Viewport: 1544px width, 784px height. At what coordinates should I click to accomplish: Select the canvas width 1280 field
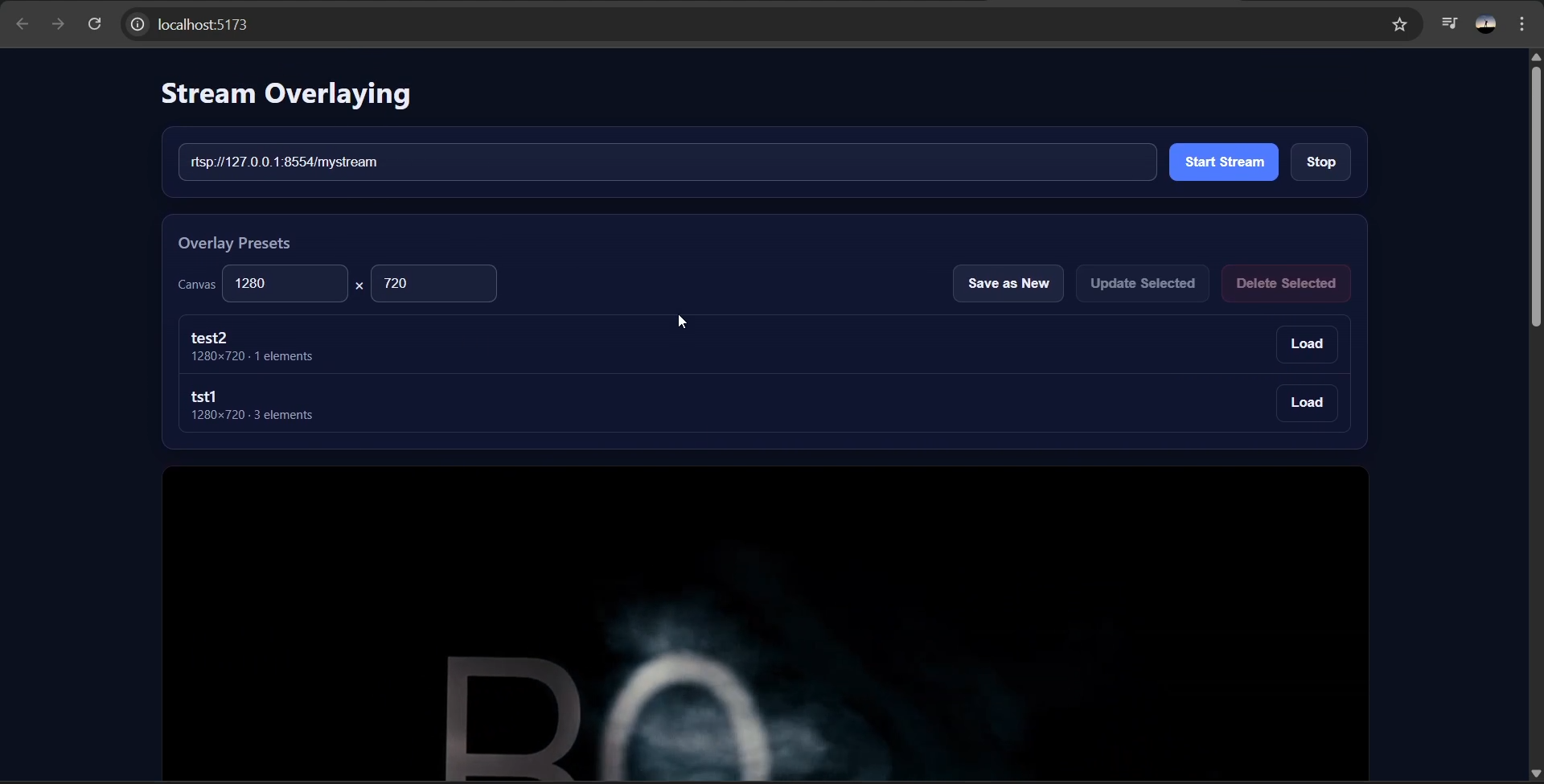[x=285, y=283]
